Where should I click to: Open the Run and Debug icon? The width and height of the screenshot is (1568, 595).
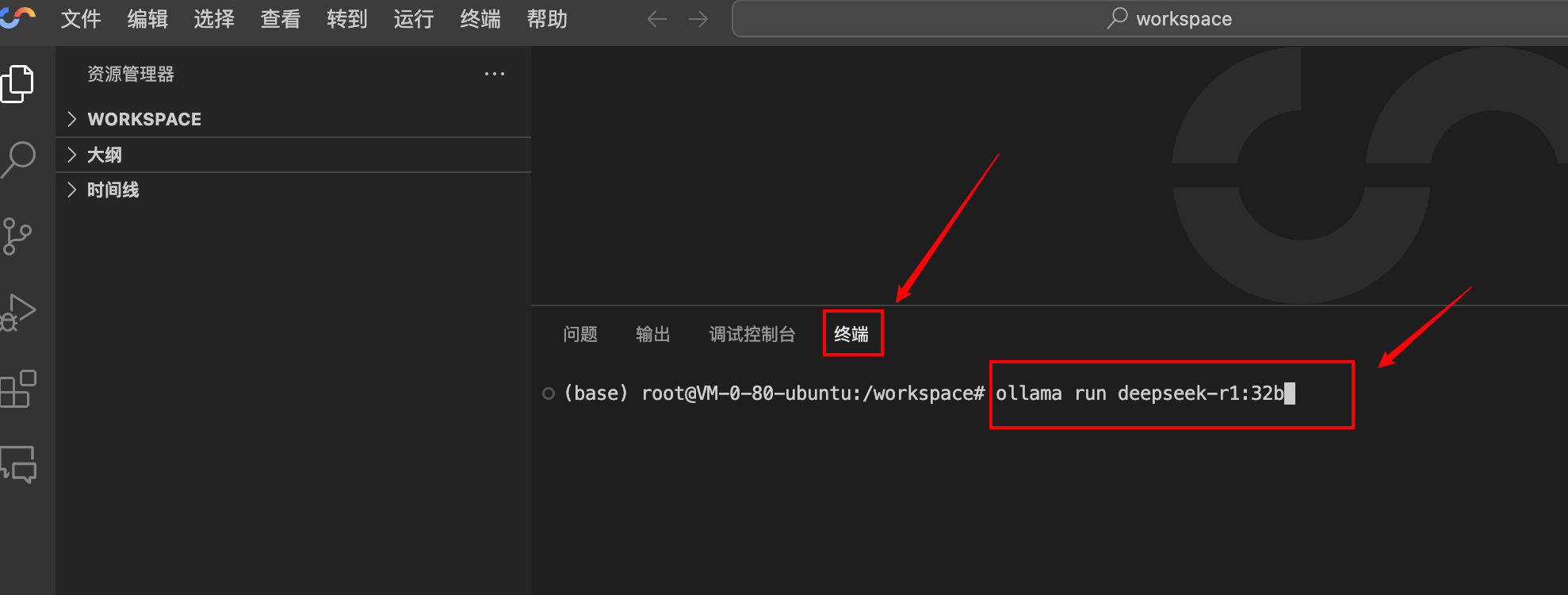tap(19, 312)
